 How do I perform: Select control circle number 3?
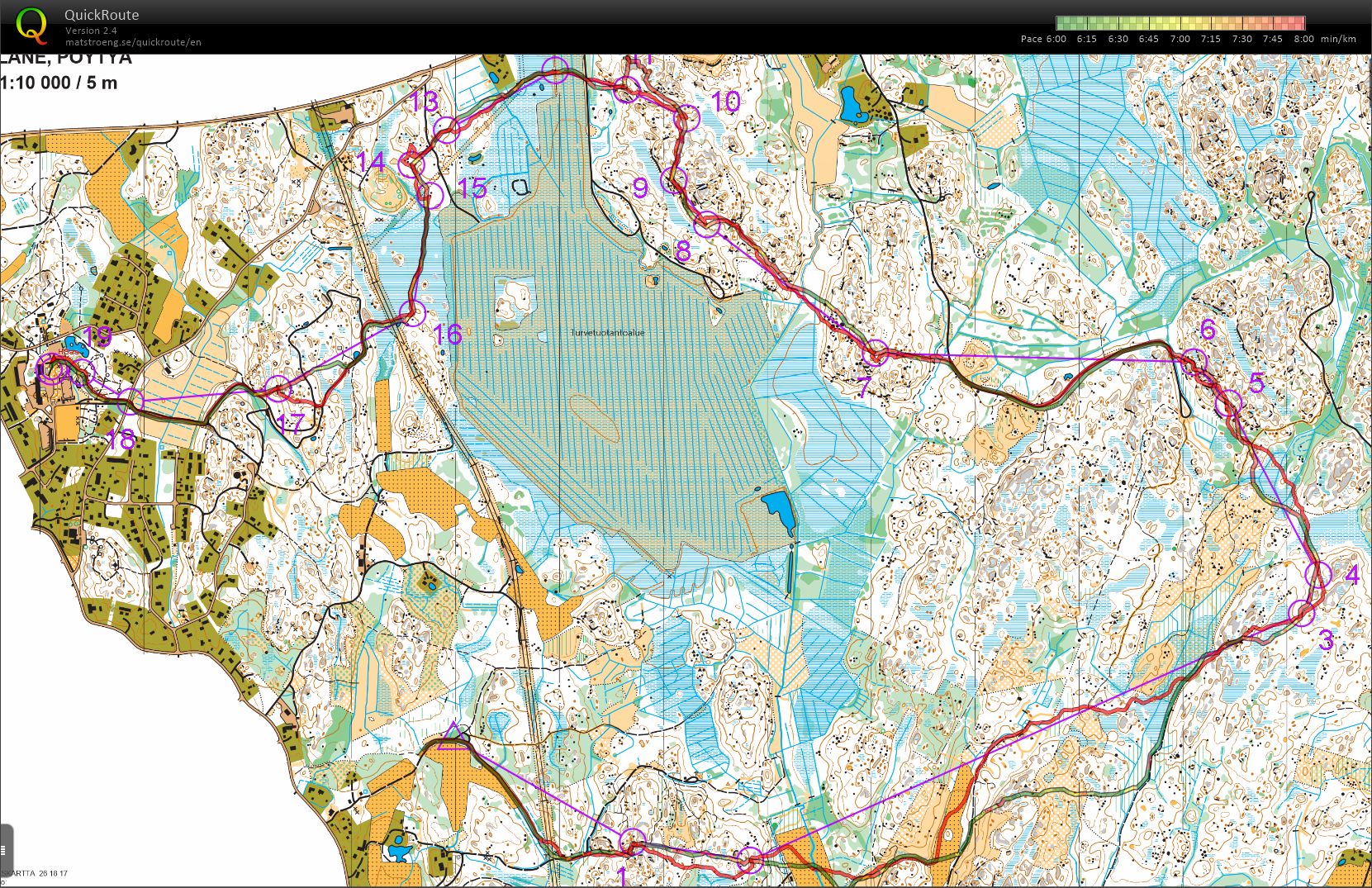(1302, 614)
